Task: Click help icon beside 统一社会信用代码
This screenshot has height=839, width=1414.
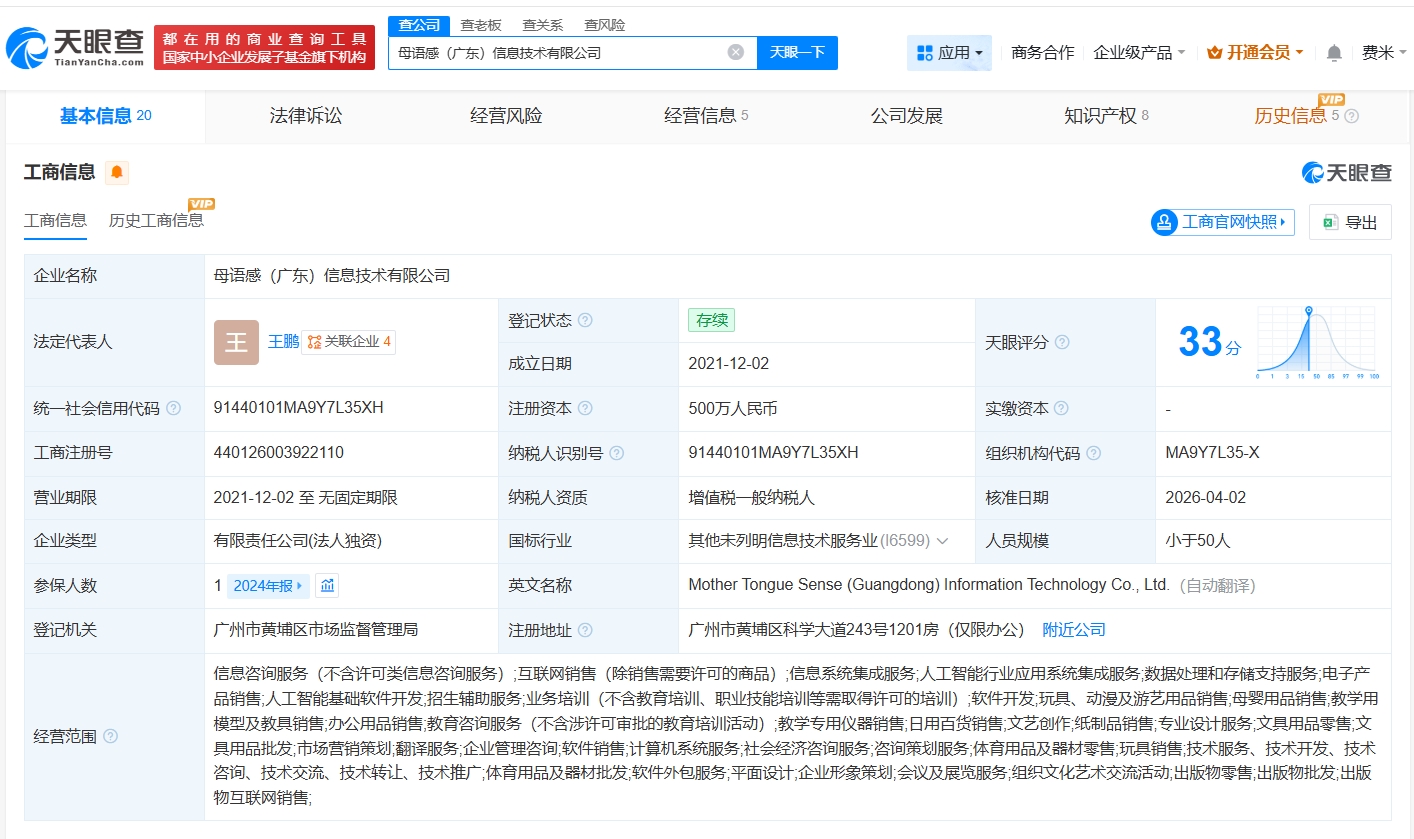Action: (174, 409)
